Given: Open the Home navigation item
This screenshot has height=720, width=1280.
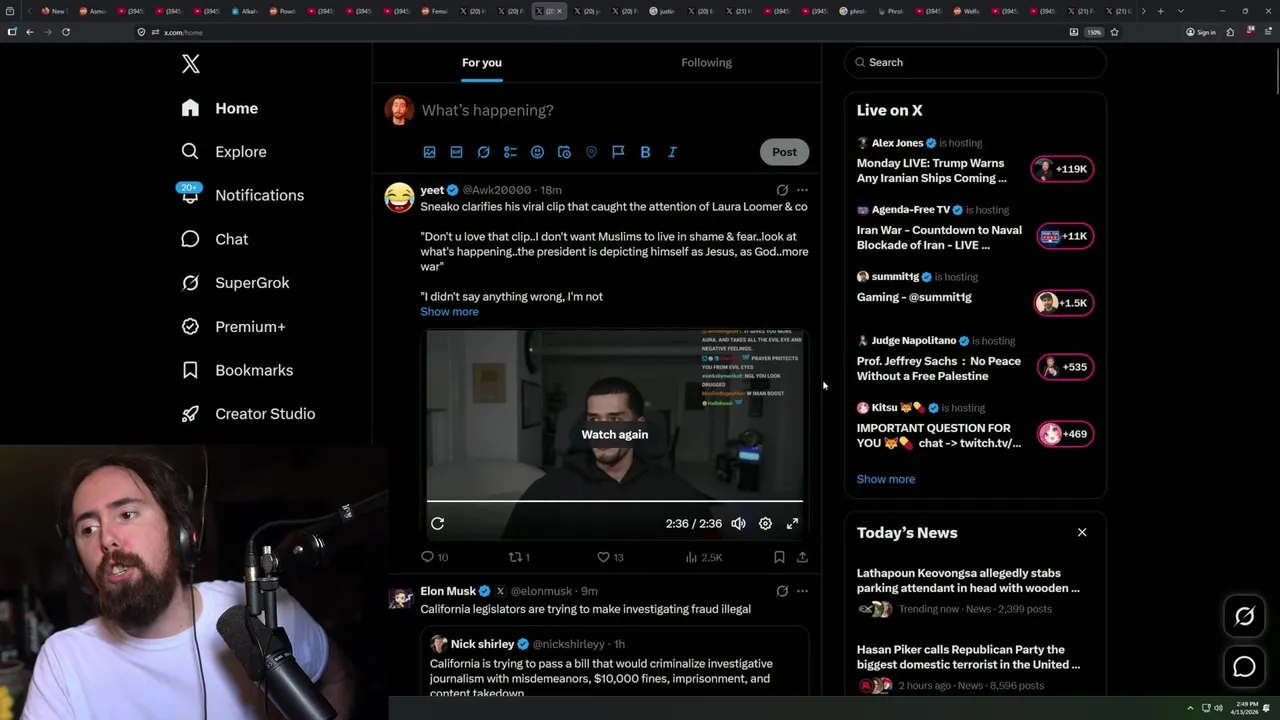Looking at the screenshot, I should (220, 108).
